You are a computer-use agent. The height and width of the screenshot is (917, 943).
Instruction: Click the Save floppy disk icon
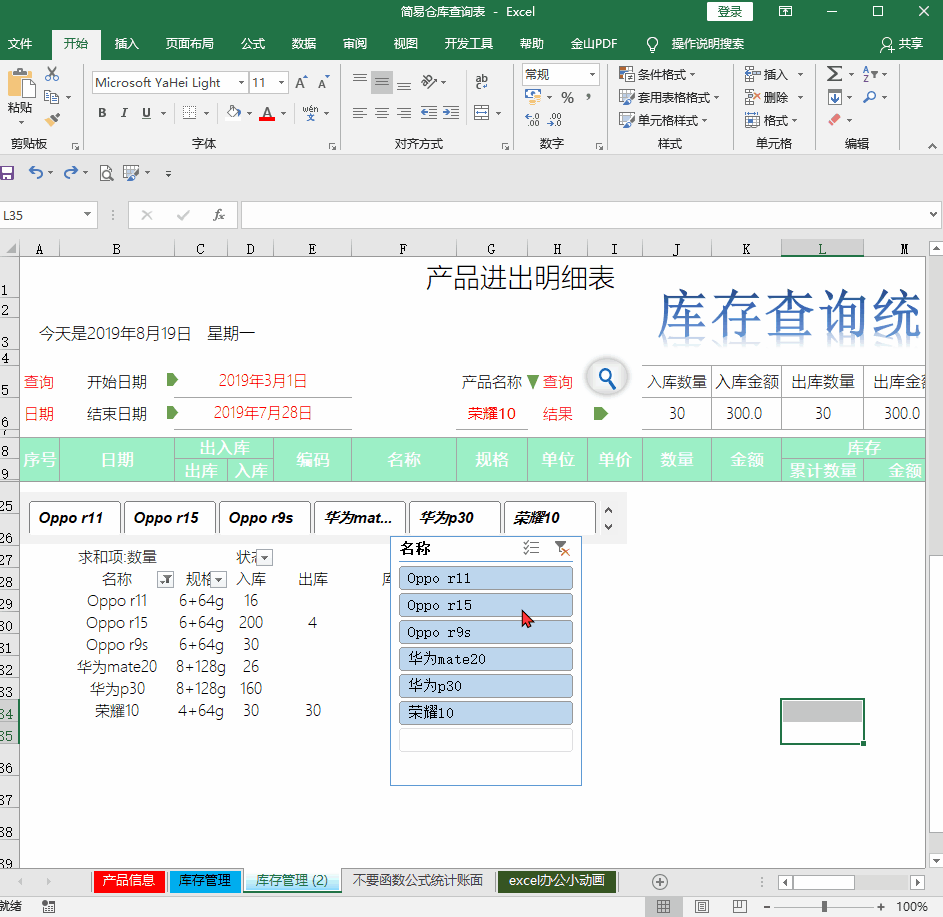click(7, 173)
